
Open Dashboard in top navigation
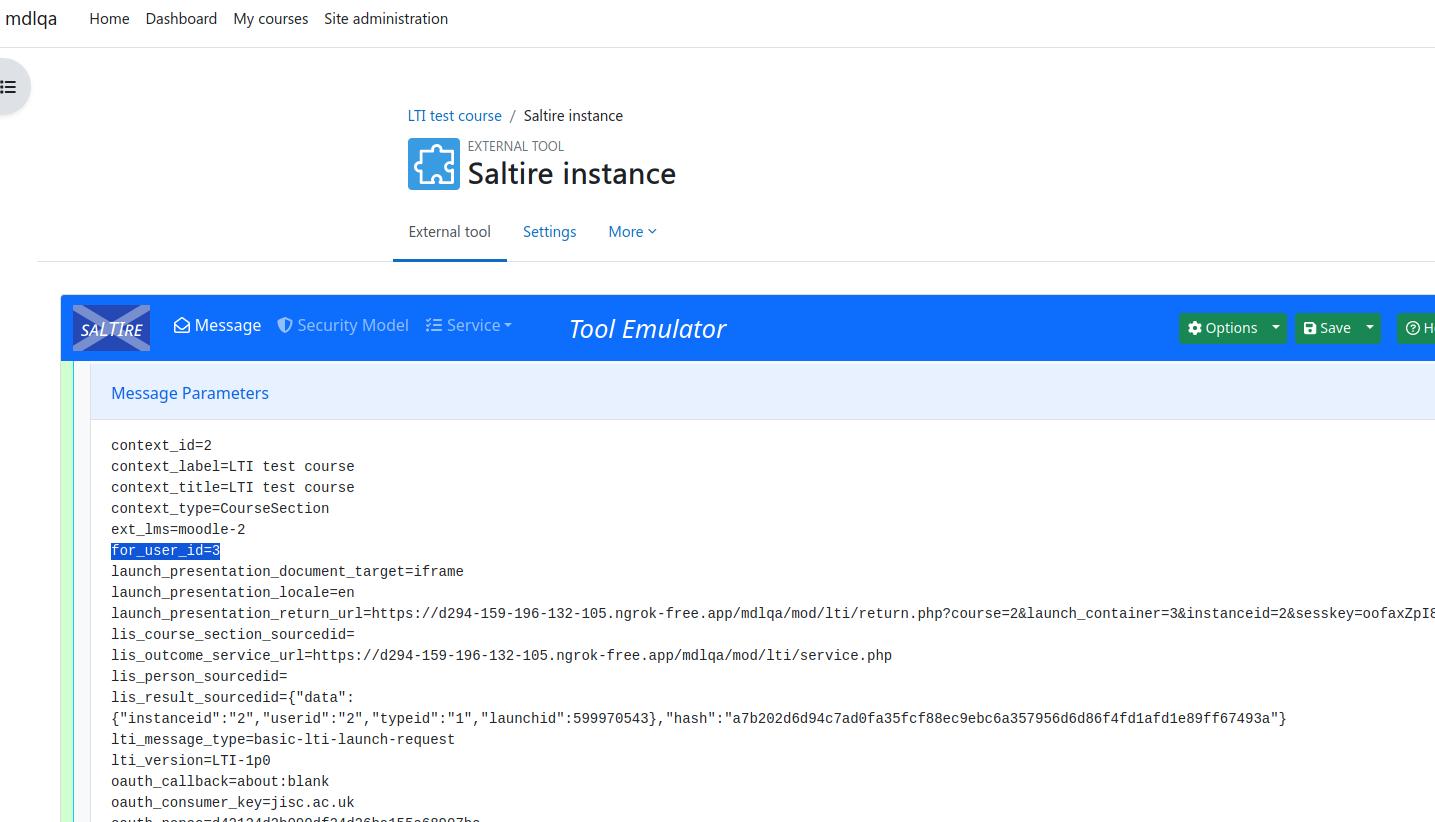coord(181,19)
